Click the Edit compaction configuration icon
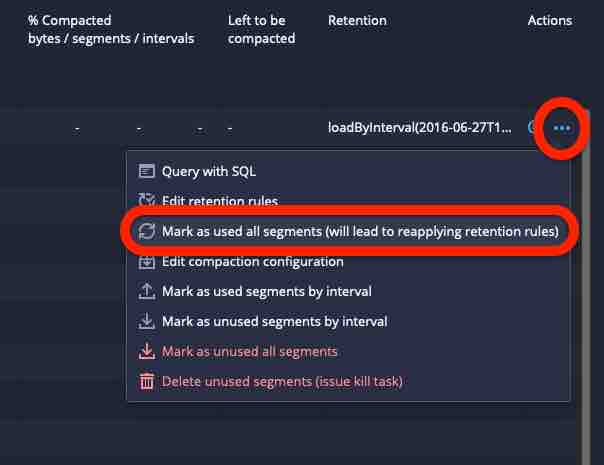This screenshot has height=465, width=604. (x=146, y=261)
